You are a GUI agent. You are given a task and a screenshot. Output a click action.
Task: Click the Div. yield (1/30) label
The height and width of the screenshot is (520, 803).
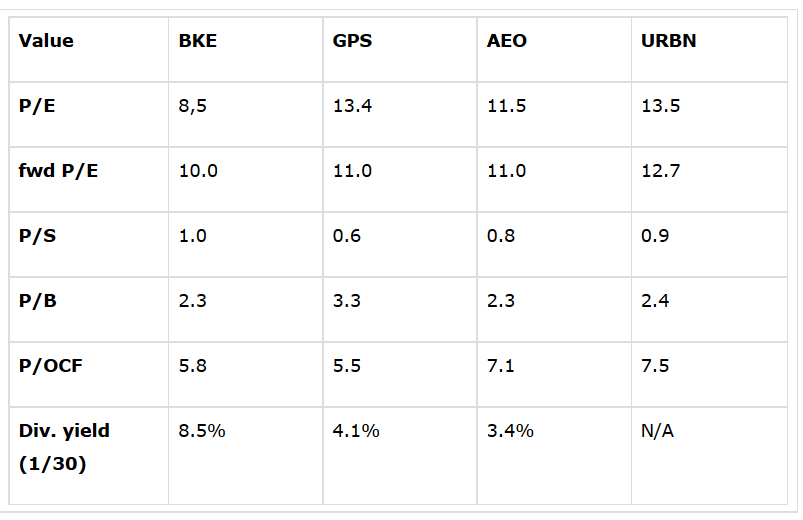click(64, 448)
